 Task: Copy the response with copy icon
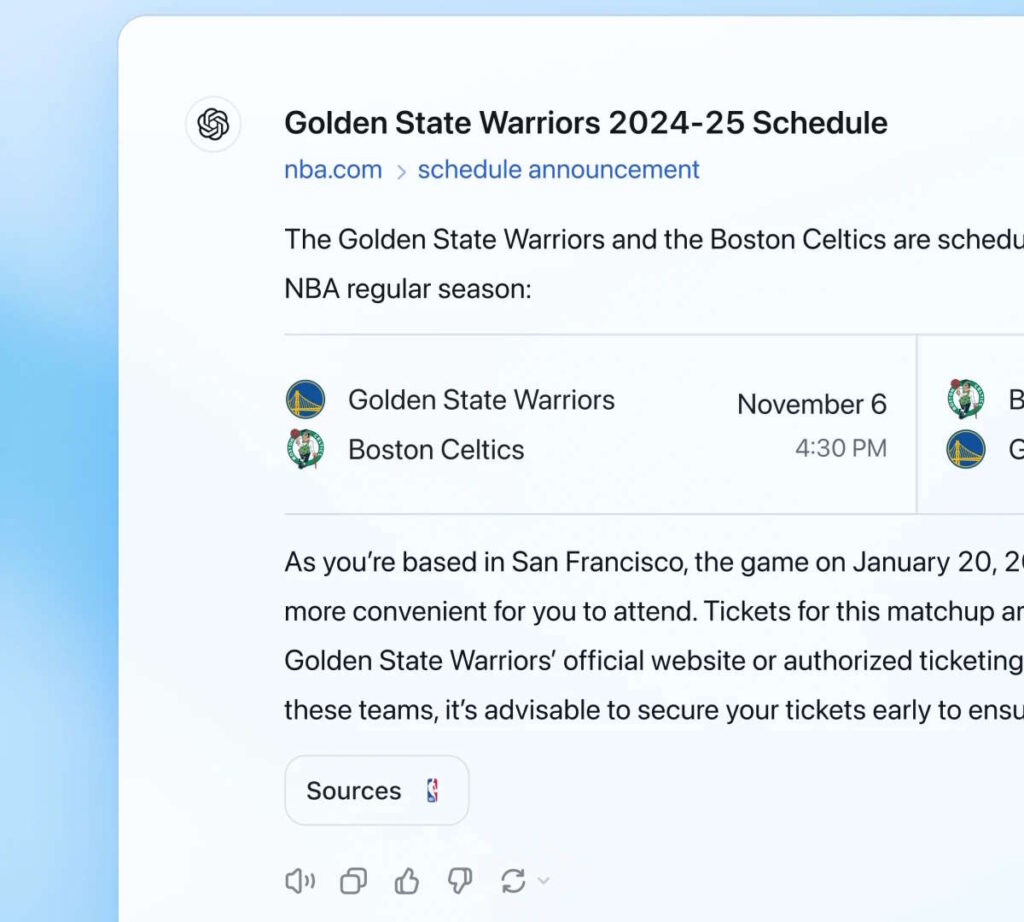click(x=353, y=881)
